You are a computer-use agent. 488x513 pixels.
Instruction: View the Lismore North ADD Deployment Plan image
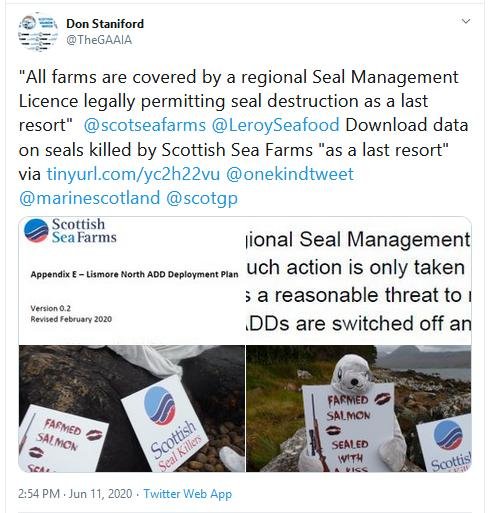132,281
